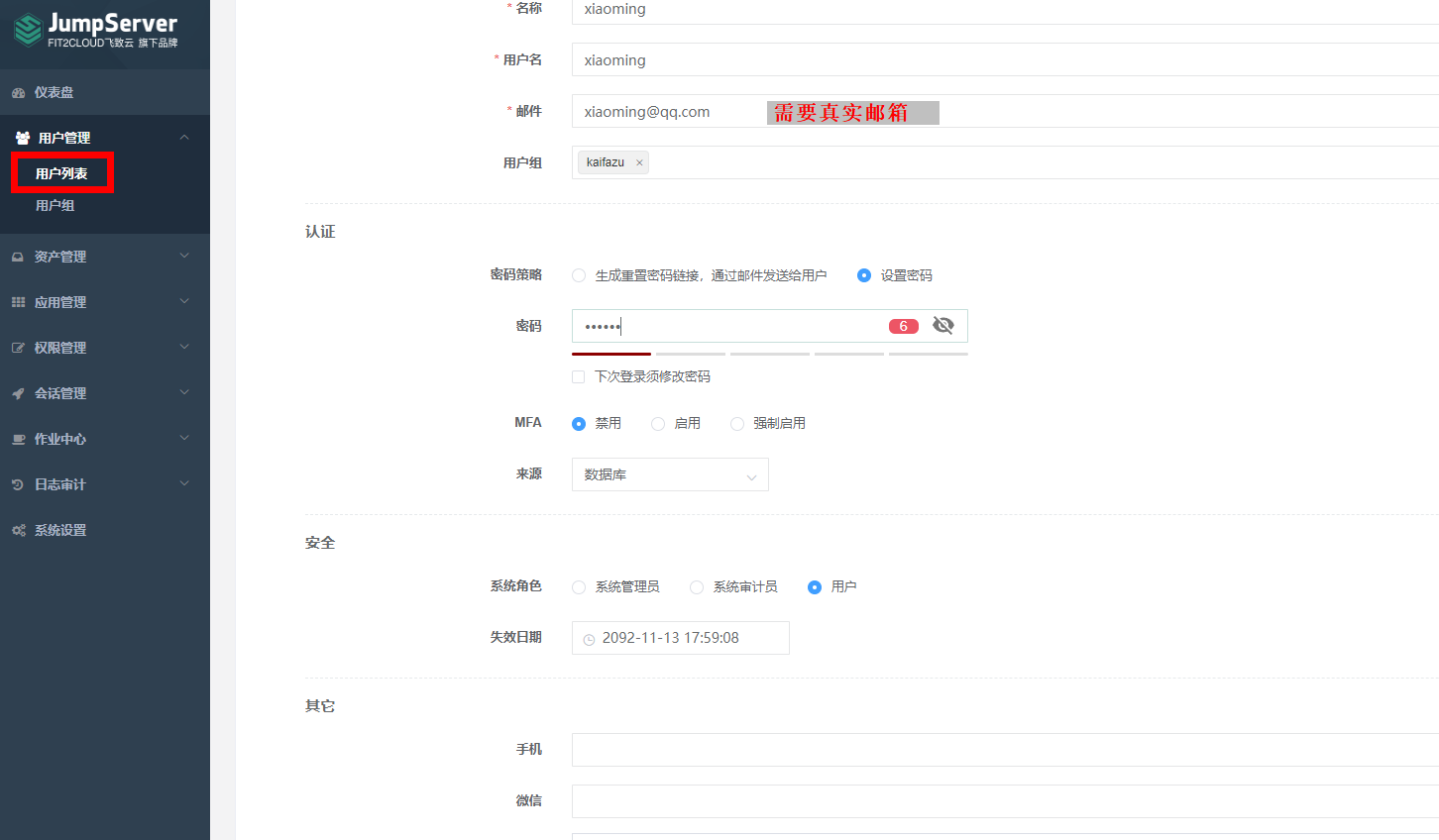Click the 系统角色 field label
1439x840 pixels.
pyautogui.click(x=516, y=586)
